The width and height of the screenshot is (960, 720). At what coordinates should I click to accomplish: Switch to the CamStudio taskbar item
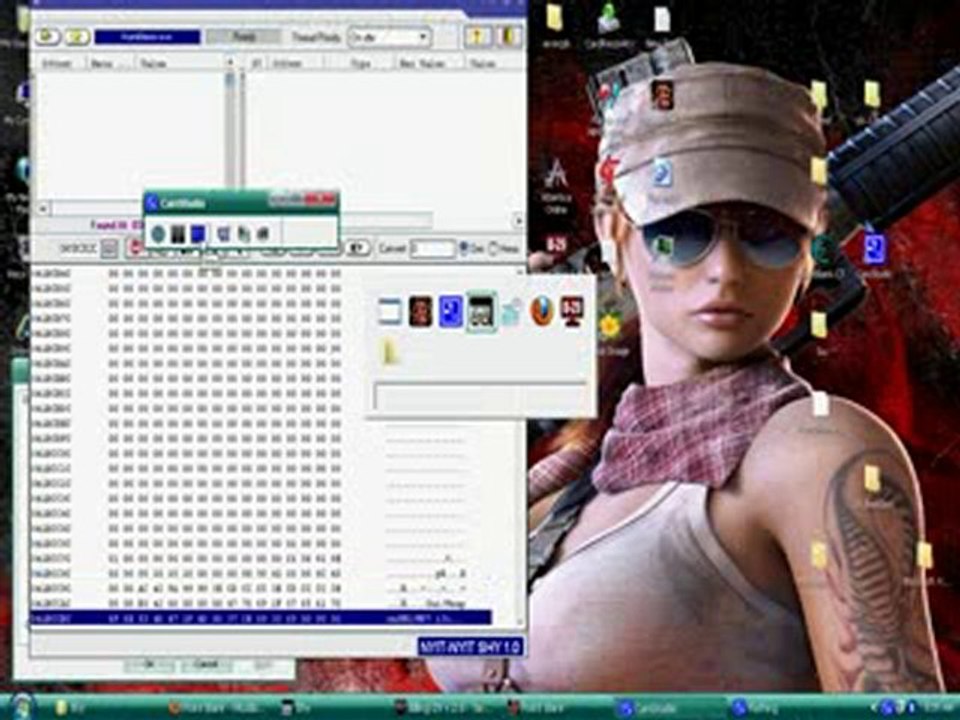point(670,708)
